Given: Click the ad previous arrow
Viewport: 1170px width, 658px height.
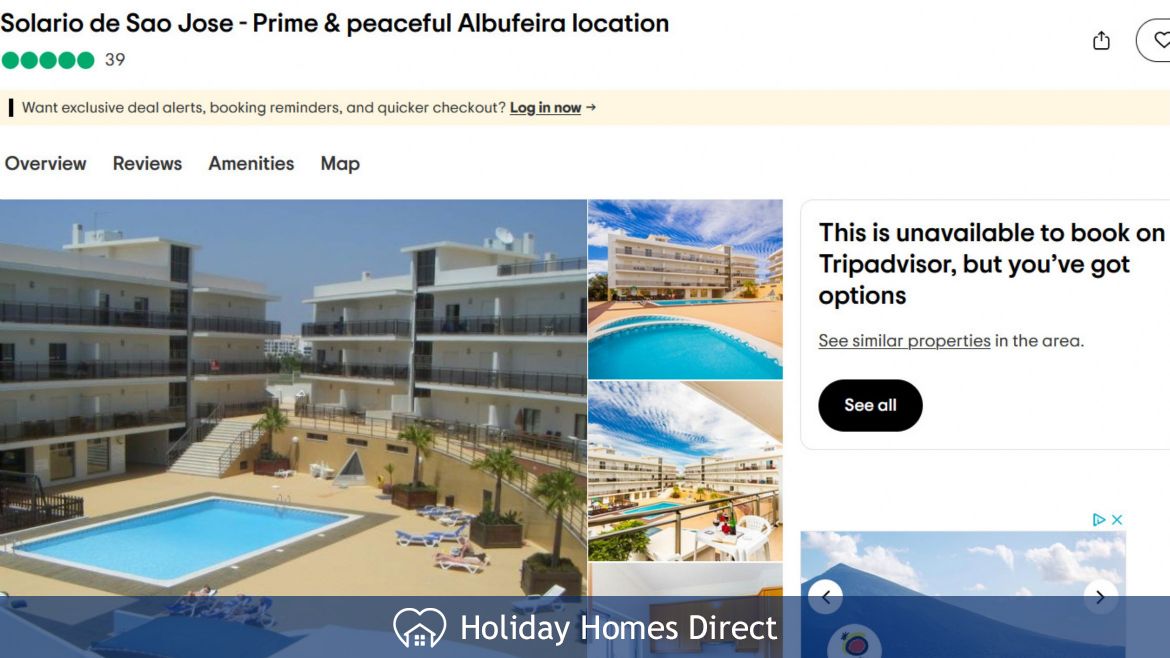Looking at the screenshot, I should coord(825,597).
